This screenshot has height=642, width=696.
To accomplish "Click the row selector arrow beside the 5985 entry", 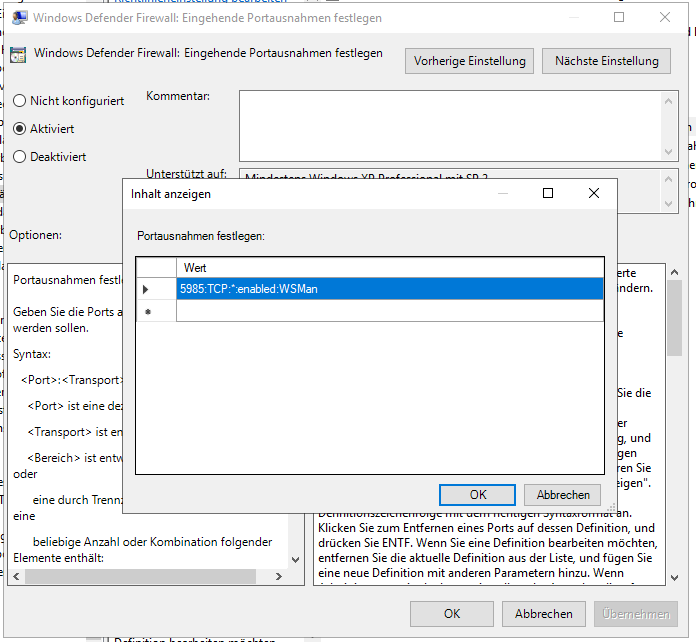I will [x=156, y=289].
